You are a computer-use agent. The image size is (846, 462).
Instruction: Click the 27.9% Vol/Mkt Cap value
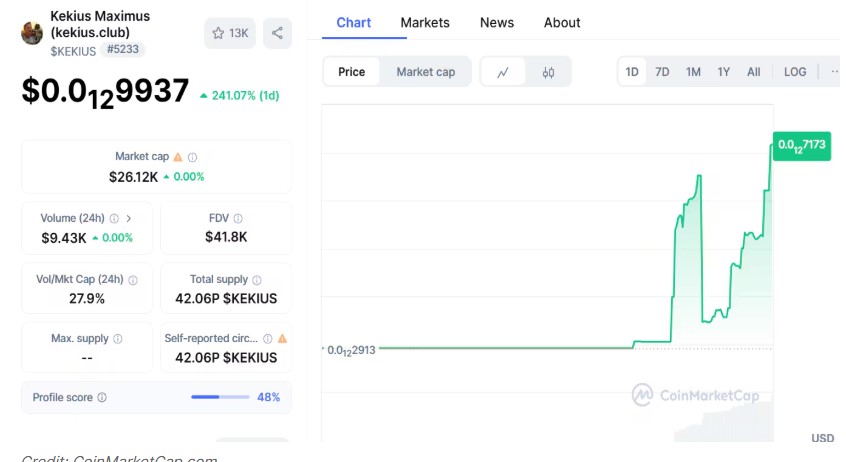pyautogui.click(x=87, y=298)
